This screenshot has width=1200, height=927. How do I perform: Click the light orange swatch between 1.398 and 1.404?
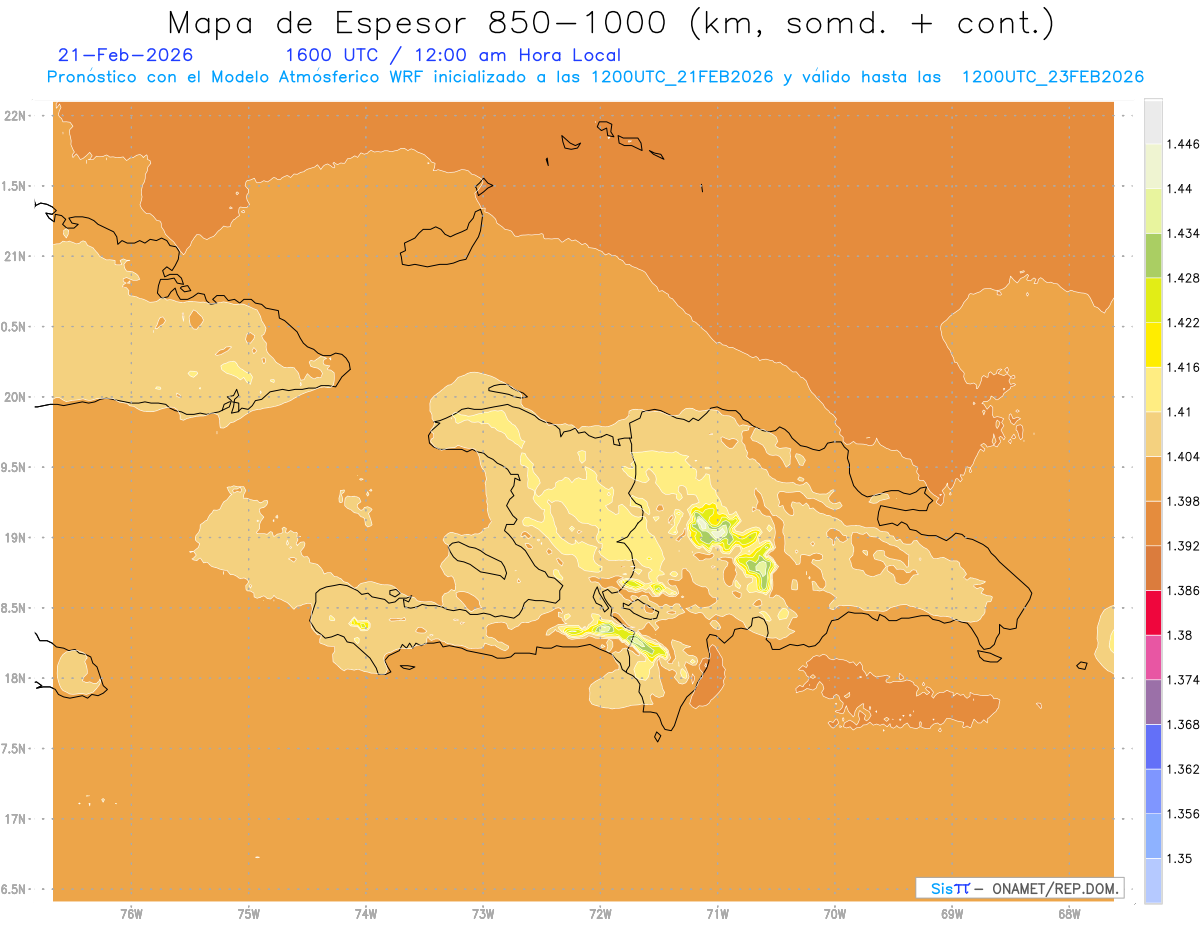pyautogui.click(x=1153, y=478)
